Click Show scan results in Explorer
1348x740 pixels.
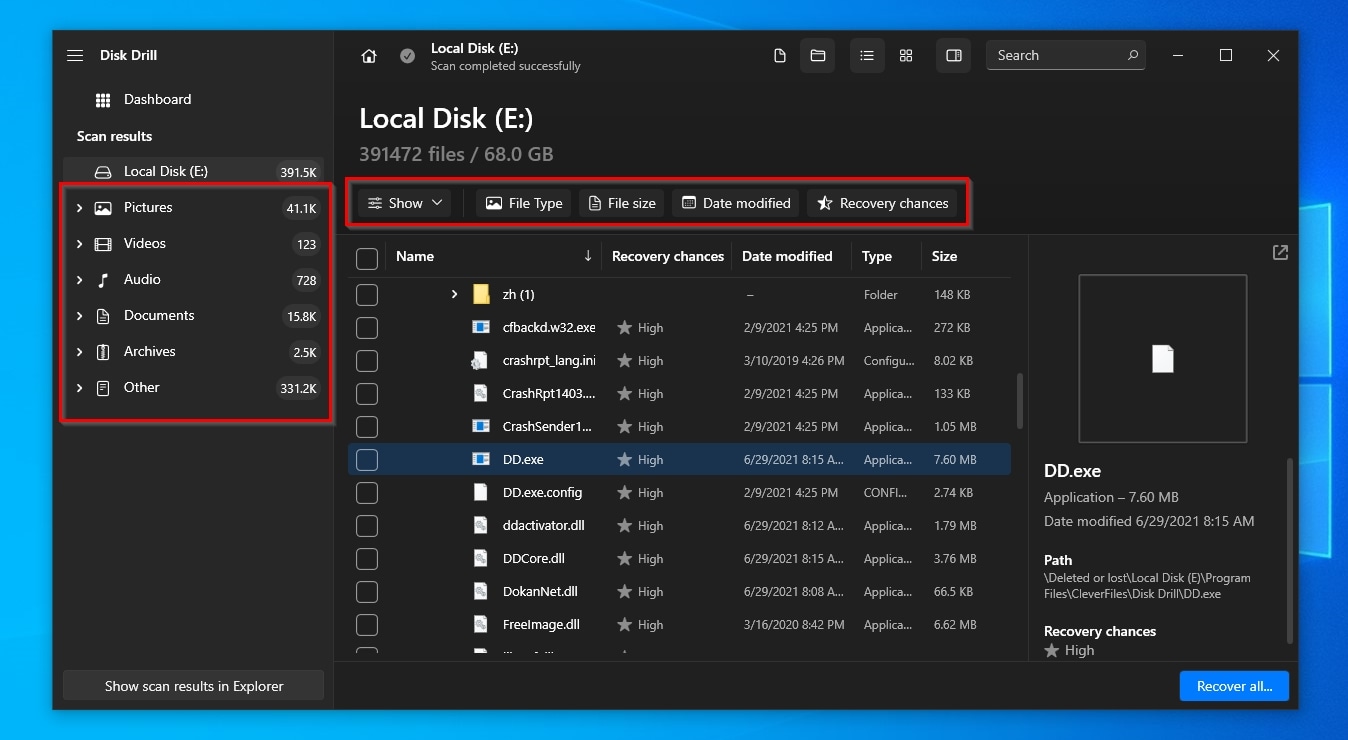click(x=194, y=686)
